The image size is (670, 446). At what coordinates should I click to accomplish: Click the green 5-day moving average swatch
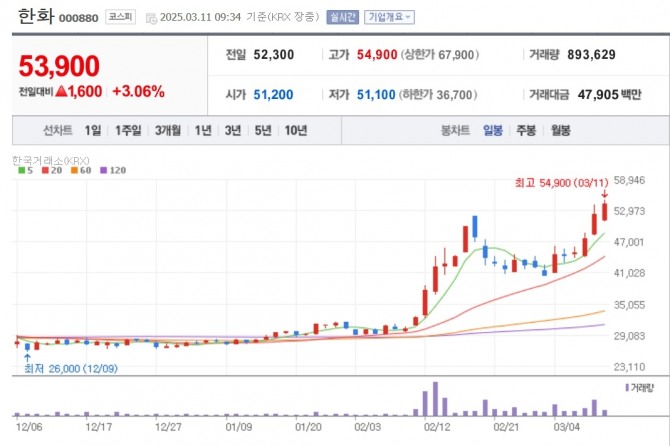coord(22,170)
